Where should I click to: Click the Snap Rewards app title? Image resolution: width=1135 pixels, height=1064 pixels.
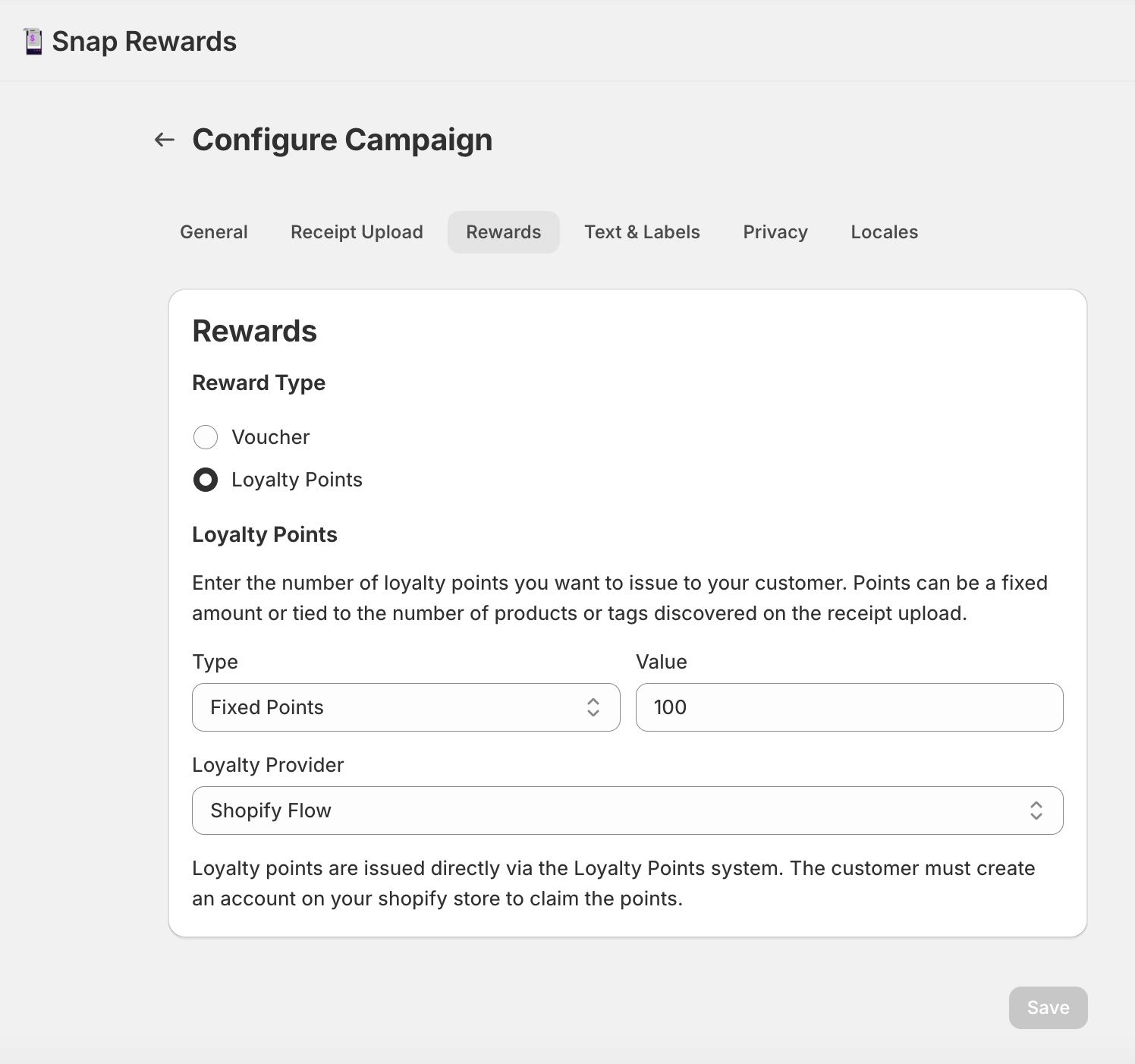click(144, 42)
